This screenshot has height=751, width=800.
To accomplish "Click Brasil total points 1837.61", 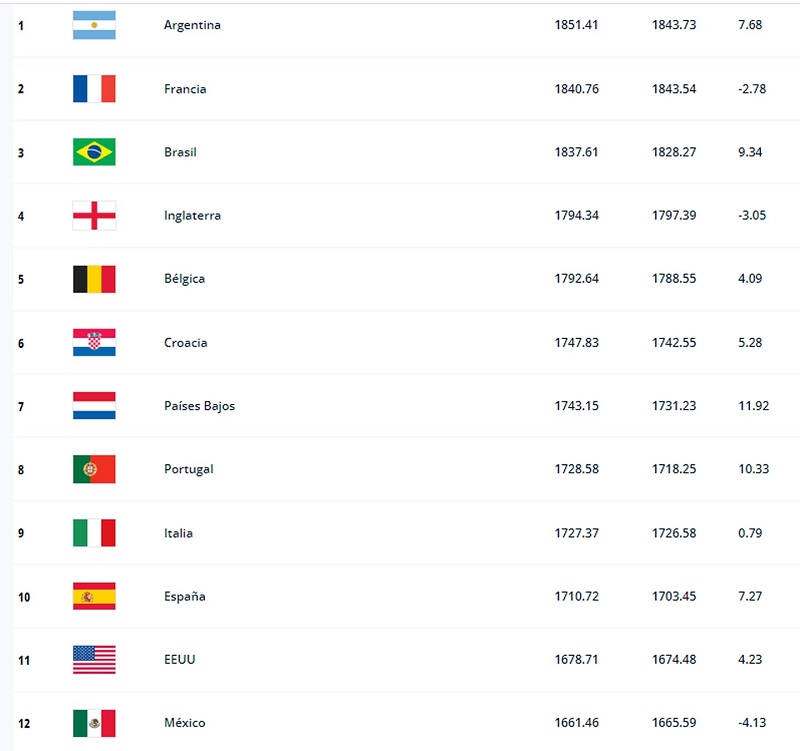I will [577, 152].
